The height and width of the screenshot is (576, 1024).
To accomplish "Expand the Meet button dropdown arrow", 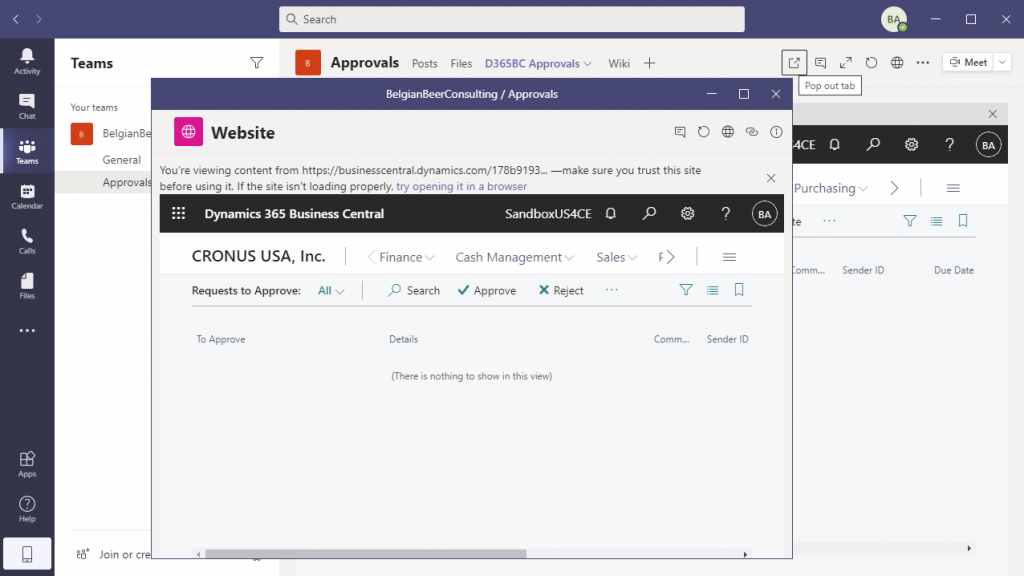I will pos(1002,63).
